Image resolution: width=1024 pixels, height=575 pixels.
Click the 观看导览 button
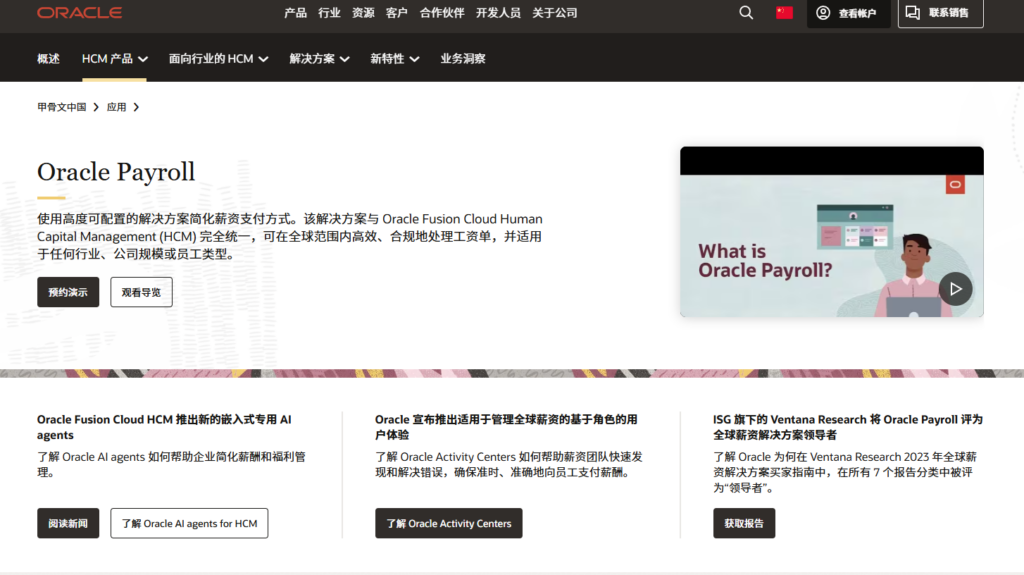141,292
